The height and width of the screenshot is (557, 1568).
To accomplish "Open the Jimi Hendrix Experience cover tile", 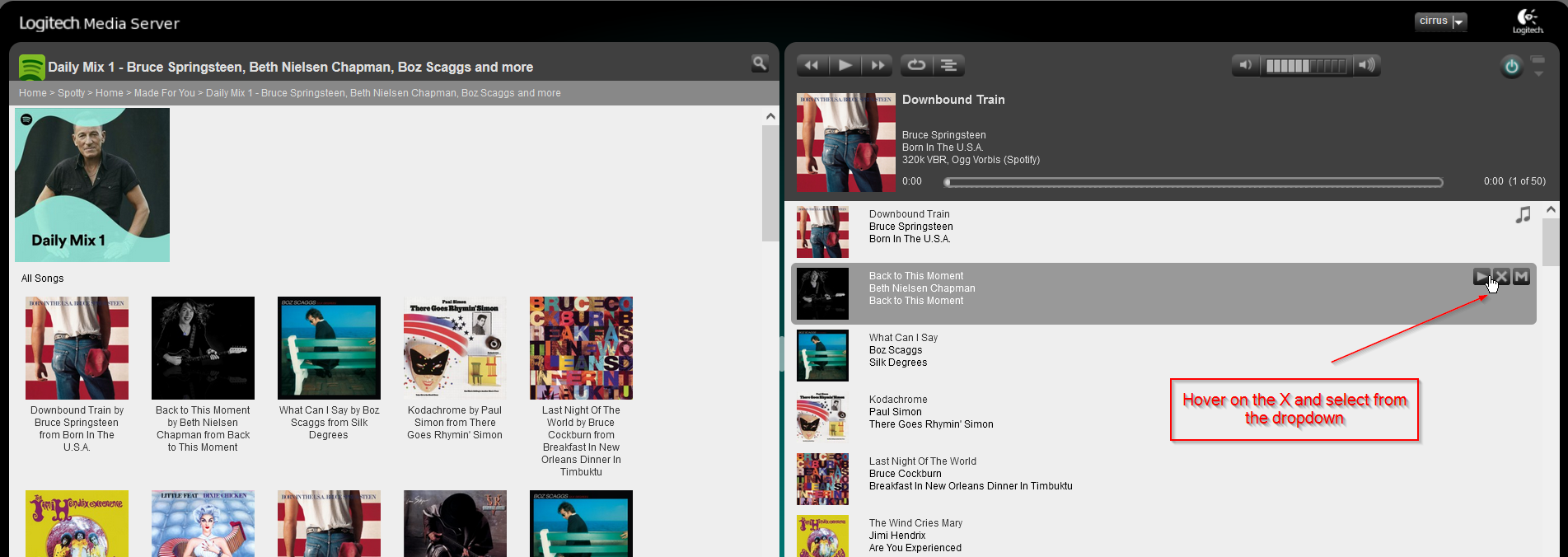I will coord(77,524).
